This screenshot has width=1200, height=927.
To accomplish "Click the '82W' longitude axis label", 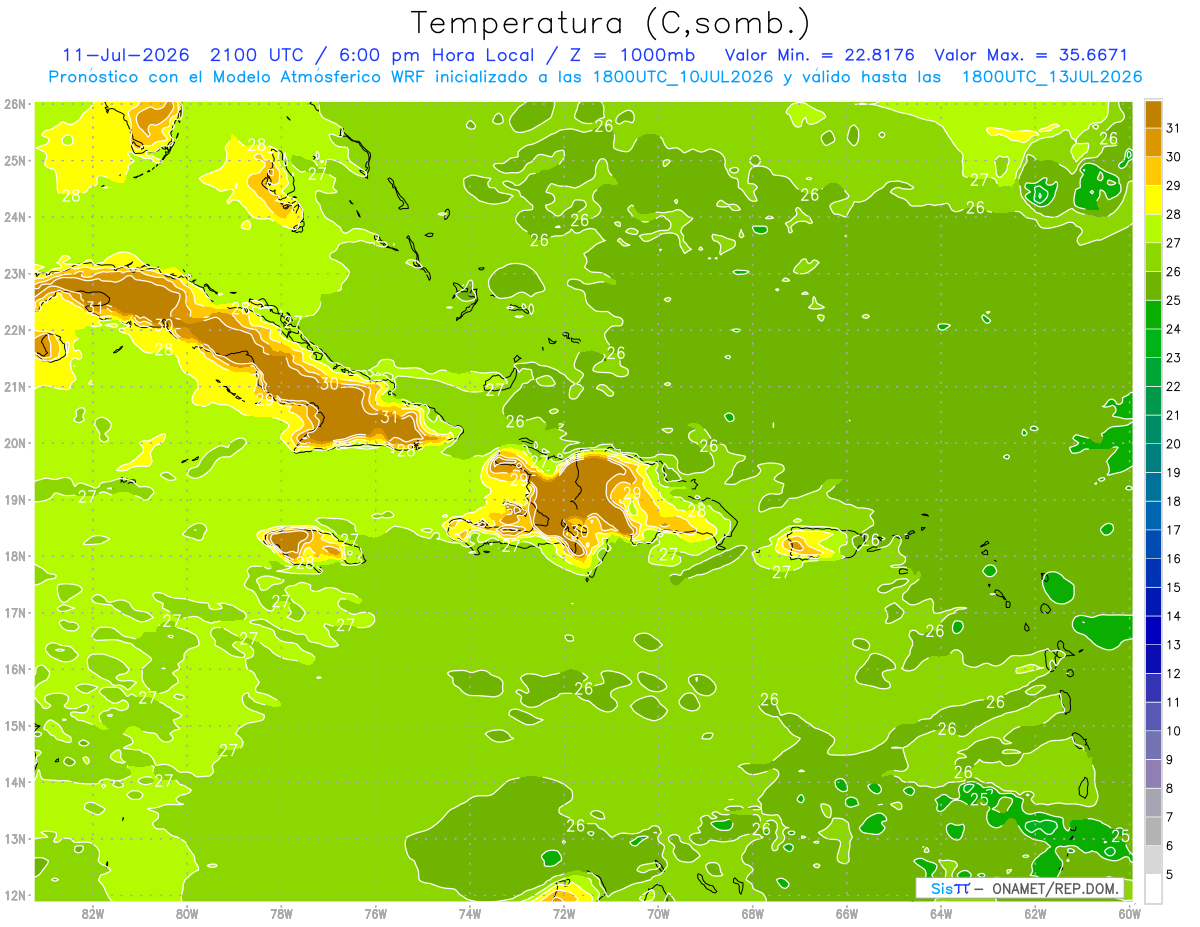I will coord(93,913).
